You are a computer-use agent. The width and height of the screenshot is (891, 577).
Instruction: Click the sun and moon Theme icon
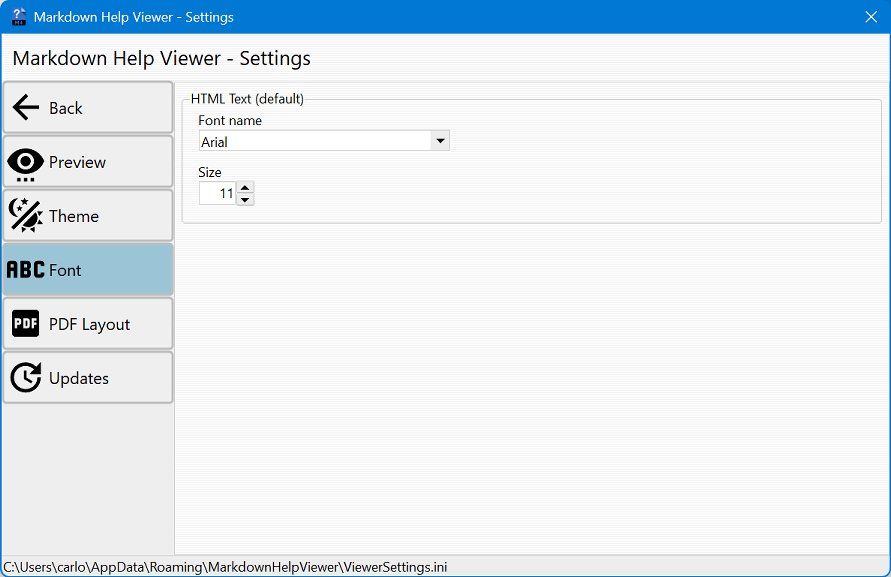coord(26,216)
